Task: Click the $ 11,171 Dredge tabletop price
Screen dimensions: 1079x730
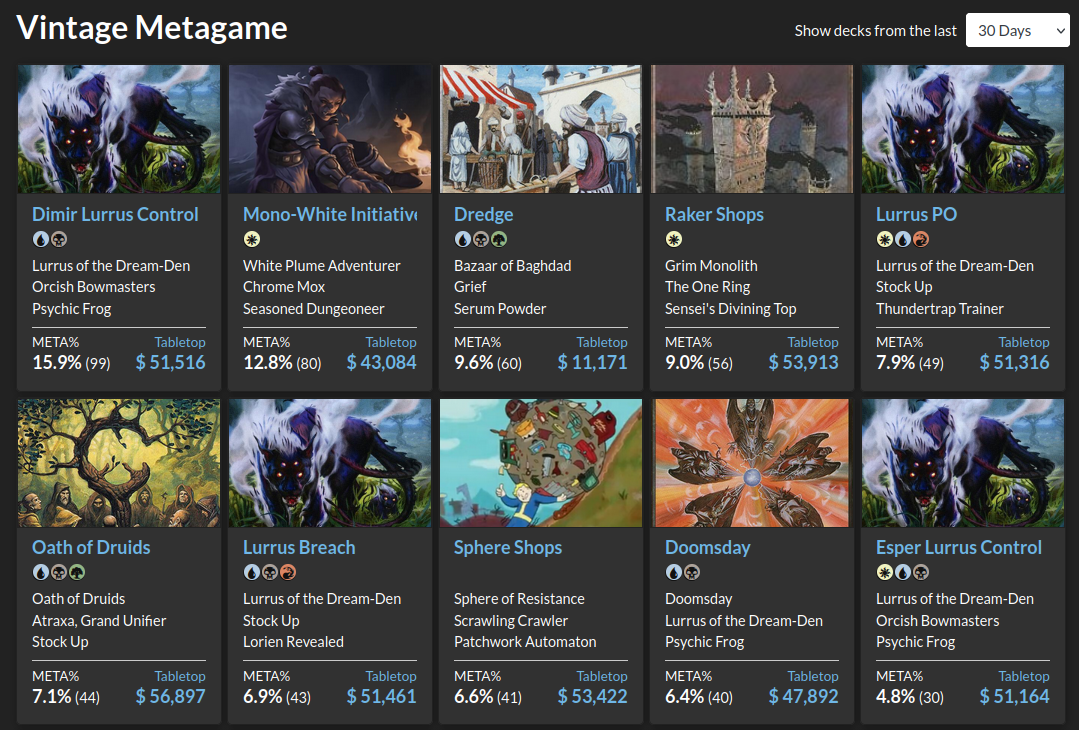Action: point(593,362)
